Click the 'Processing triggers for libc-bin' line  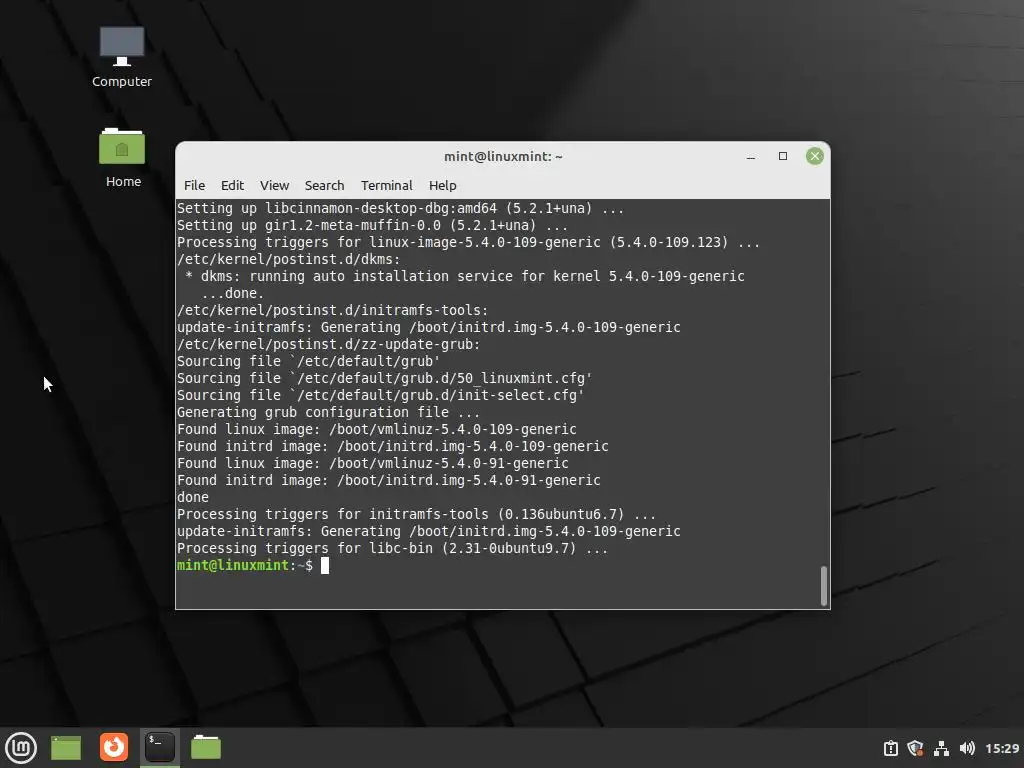(x=392, y=549)
